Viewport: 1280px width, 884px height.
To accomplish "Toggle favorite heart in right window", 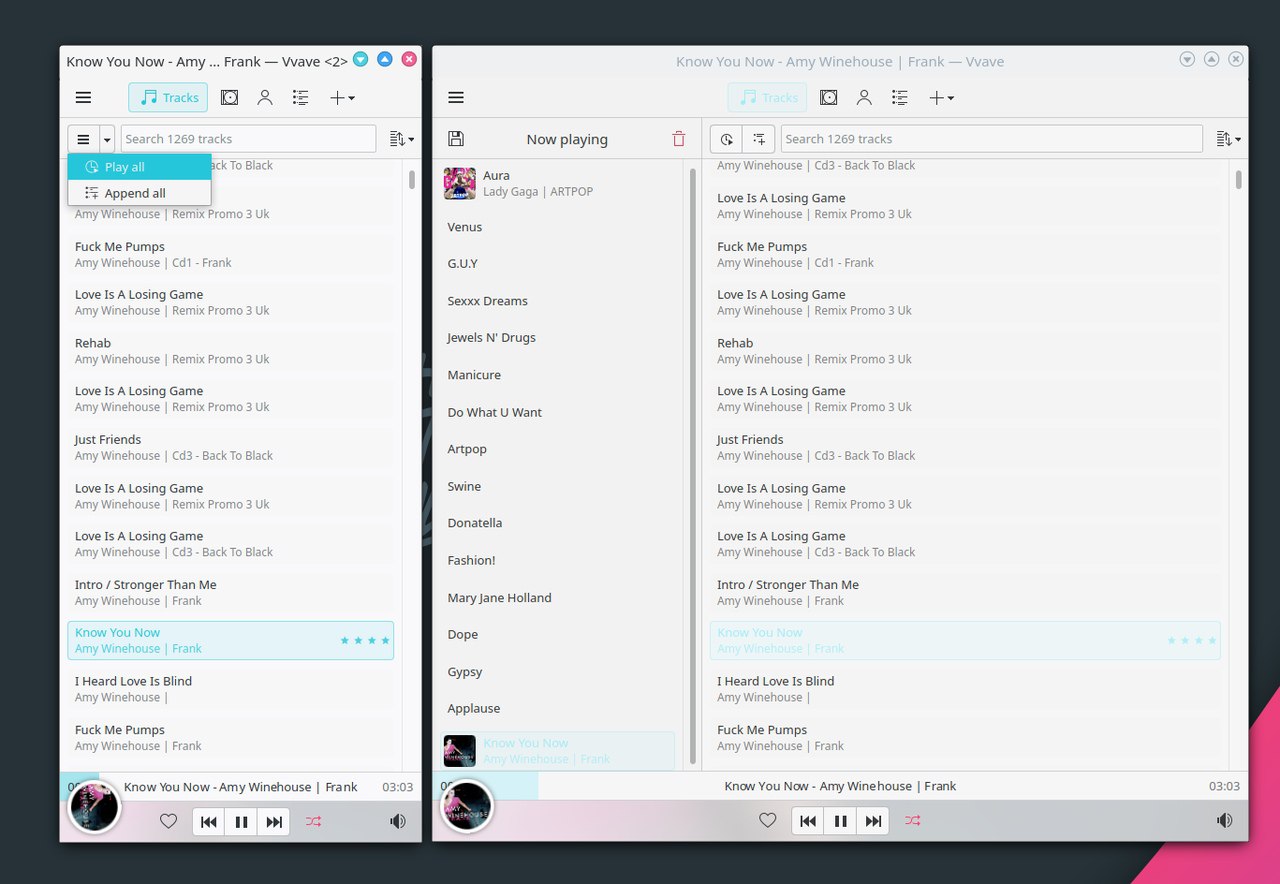I will (767, 821).
